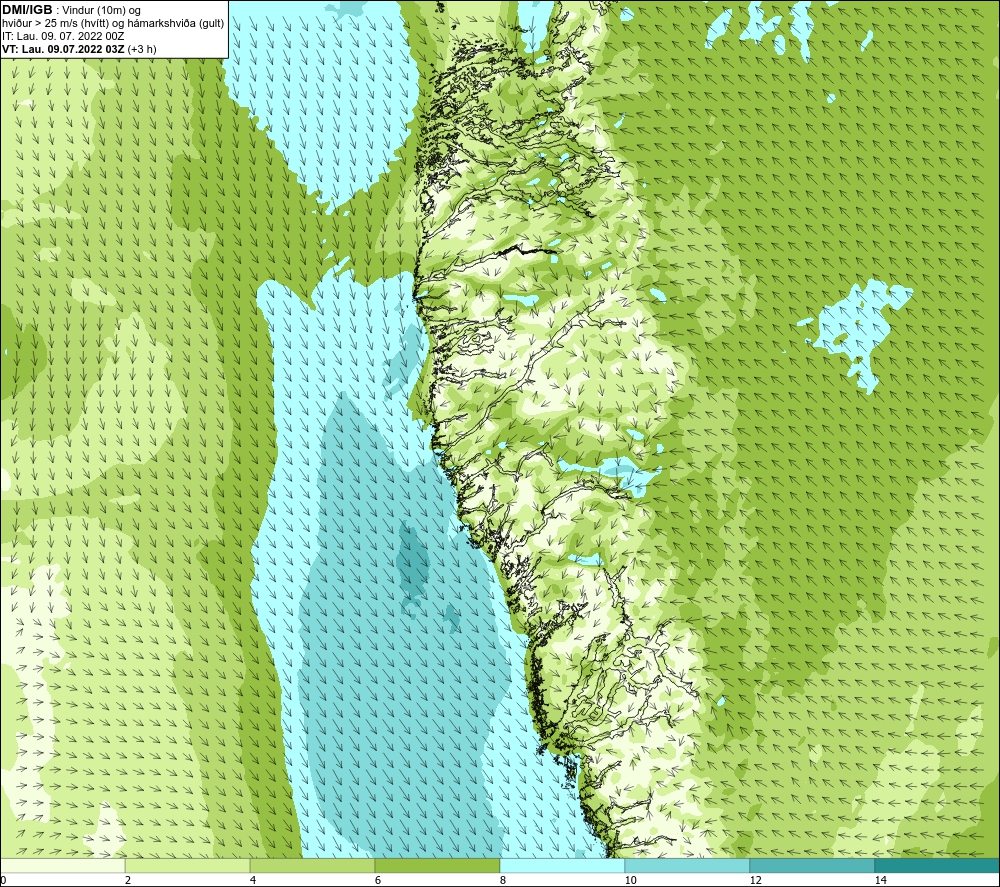This screenshot has height=887, width=1000.
Task: Select the 2–4 m/s light green legend swatch
Action: click(x=188, y=866)
